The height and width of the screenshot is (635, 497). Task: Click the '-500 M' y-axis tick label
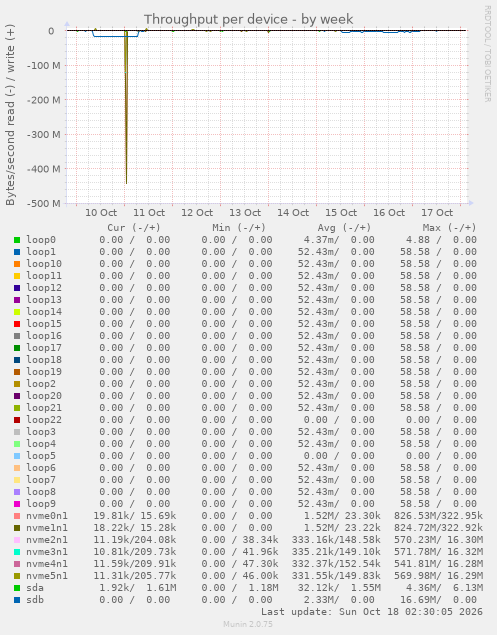click(x=44, y=203)
